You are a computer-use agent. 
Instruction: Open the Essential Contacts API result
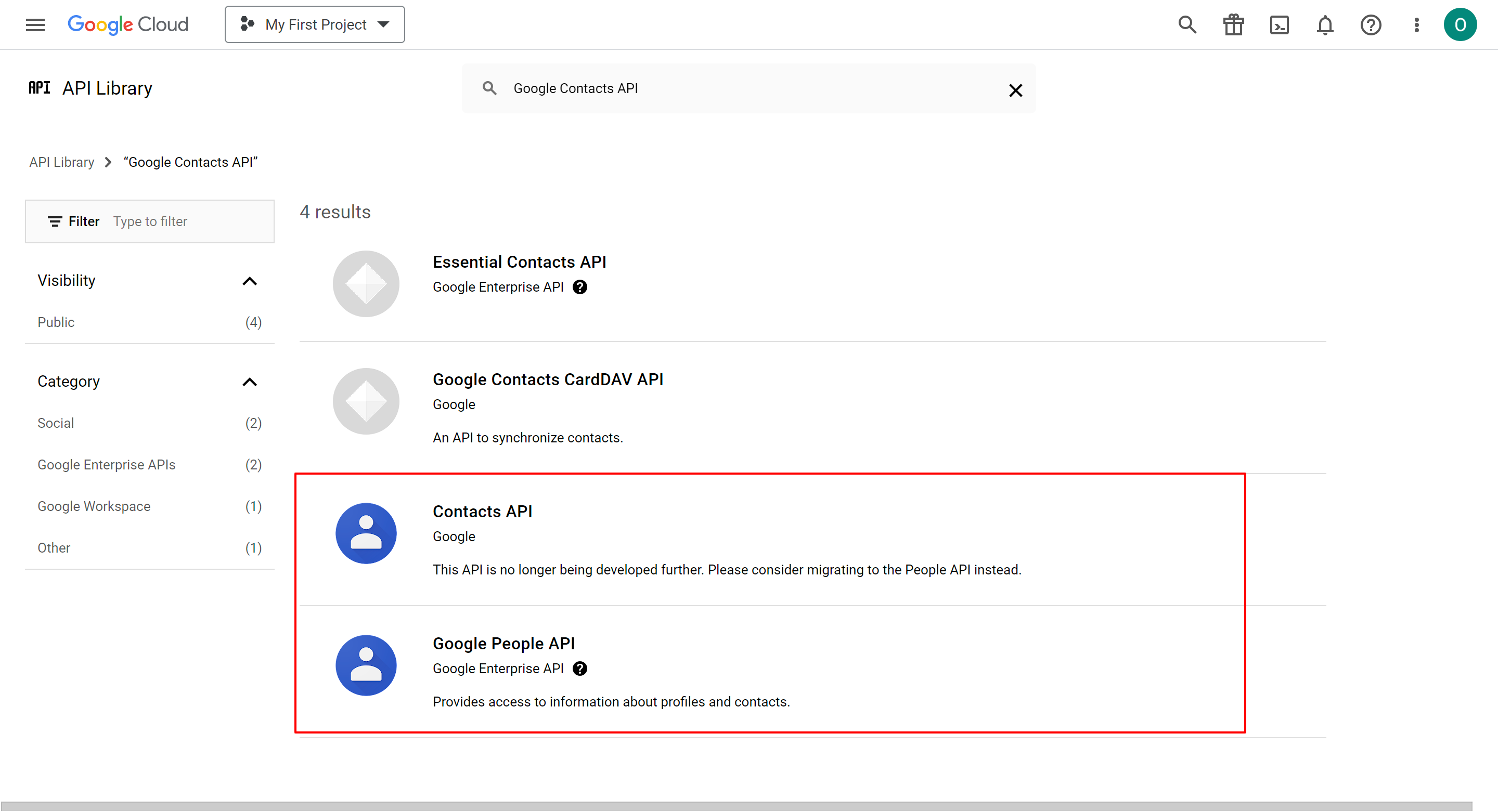tap(519, 262)
